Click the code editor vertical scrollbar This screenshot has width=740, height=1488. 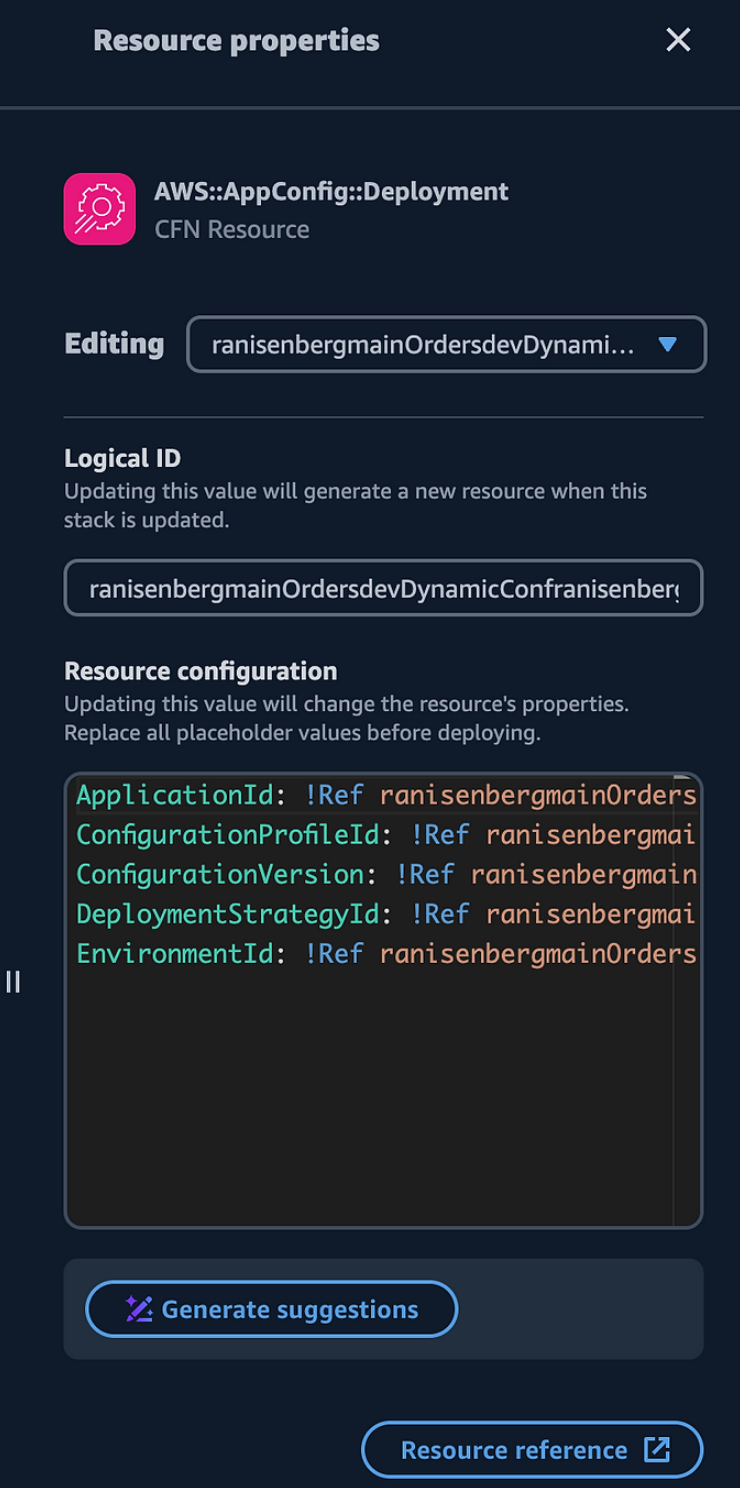687,1000
